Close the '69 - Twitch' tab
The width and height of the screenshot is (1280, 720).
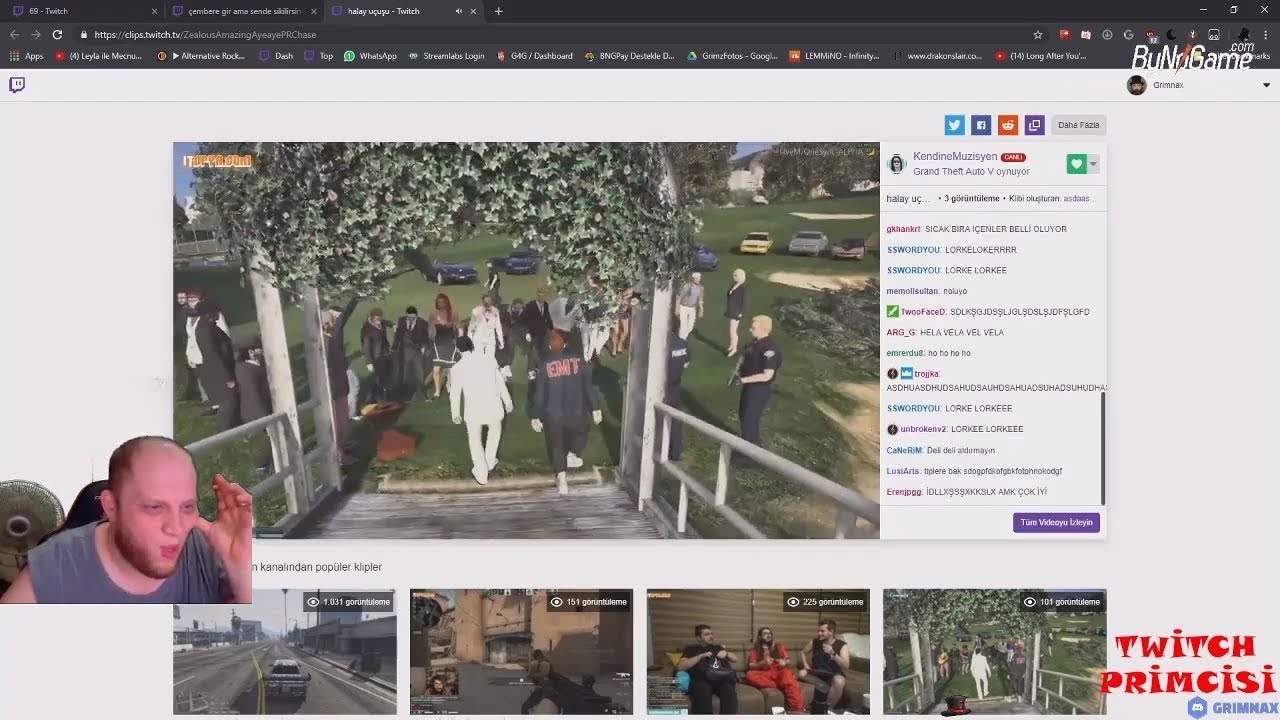click(x=154, y=11)
